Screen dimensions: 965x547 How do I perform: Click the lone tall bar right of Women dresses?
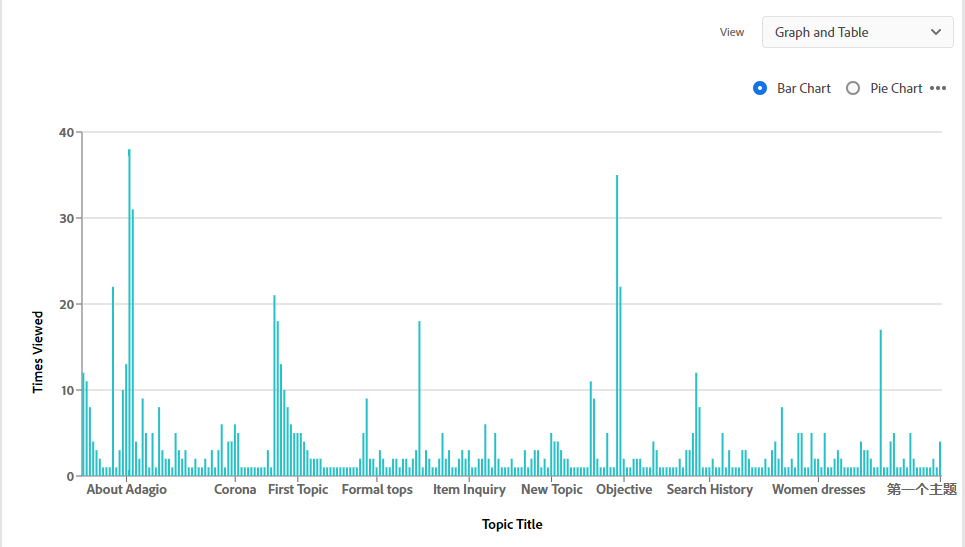point(880,402)
